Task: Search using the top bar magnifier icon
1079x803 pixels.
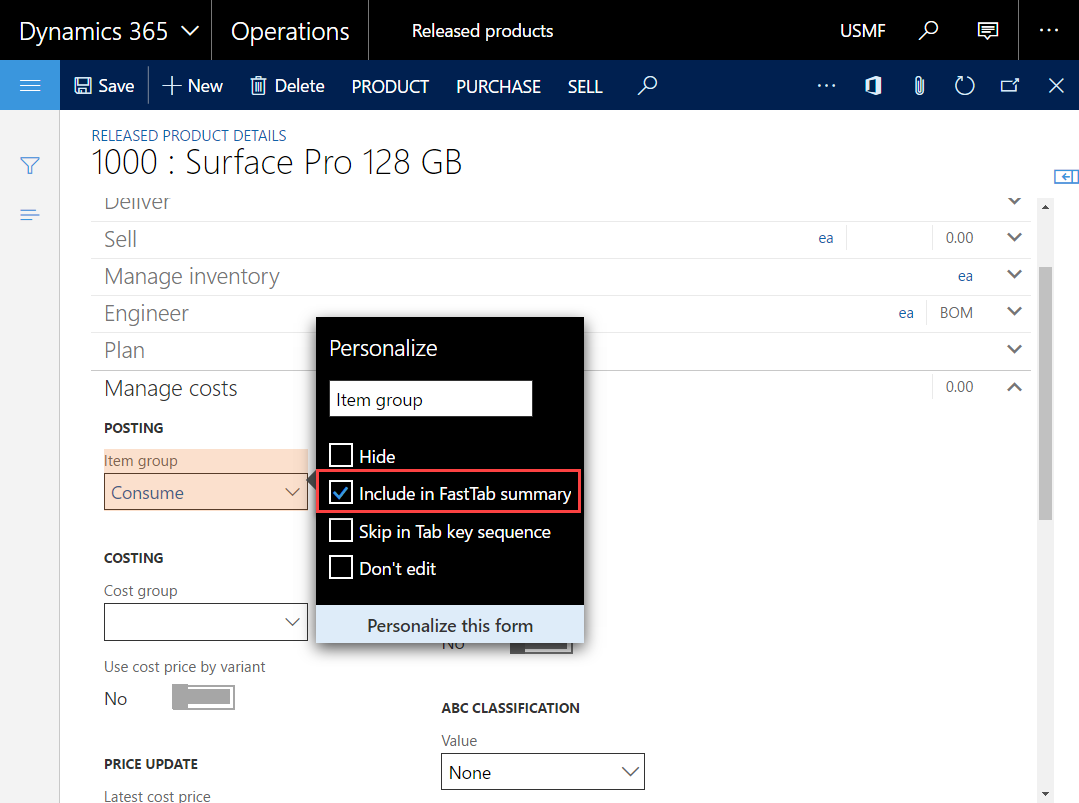Action: coord(929,30)
